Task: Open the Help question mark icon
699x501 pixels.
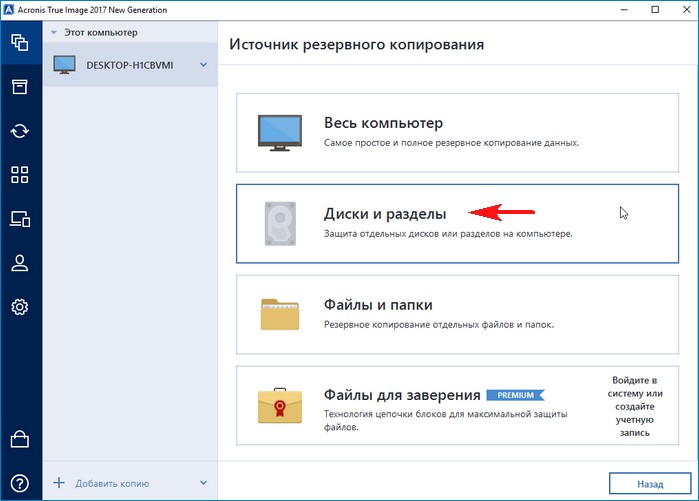Action: click(x=19, y=482)
